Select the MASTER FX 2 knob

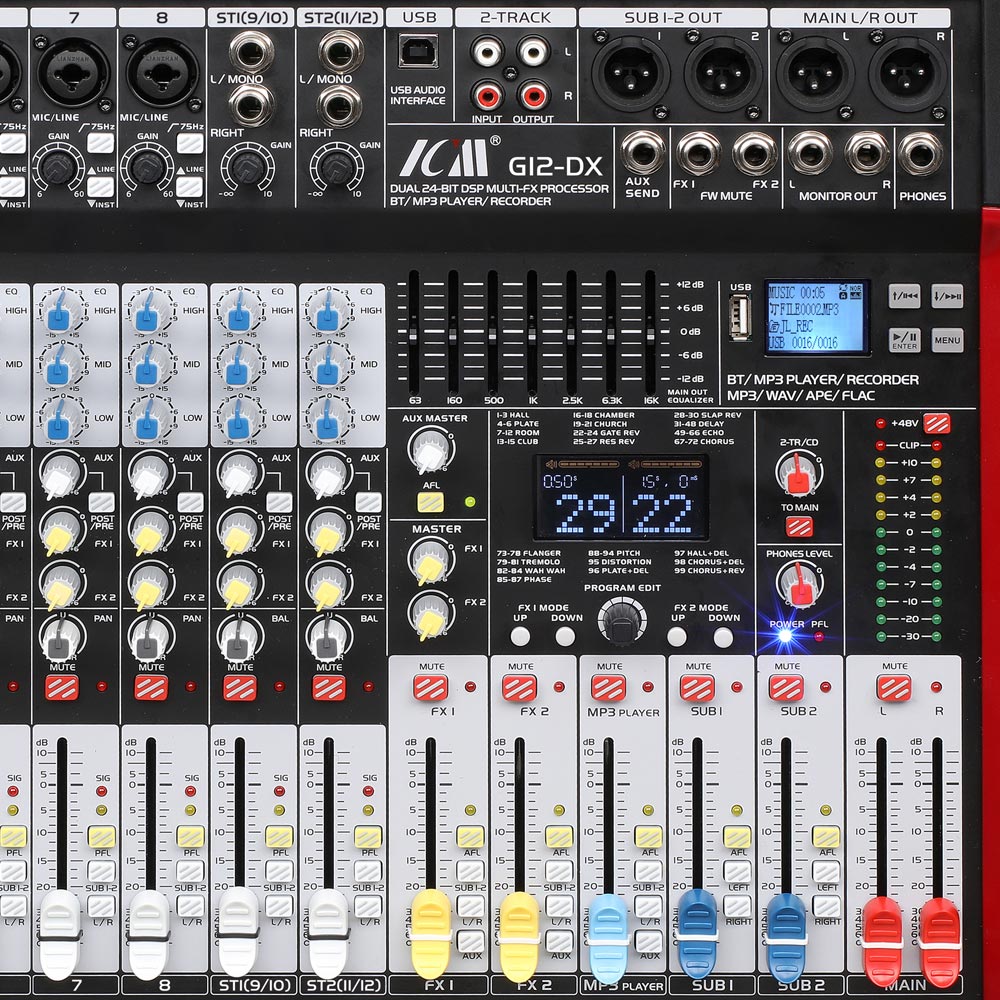[430, 615]
